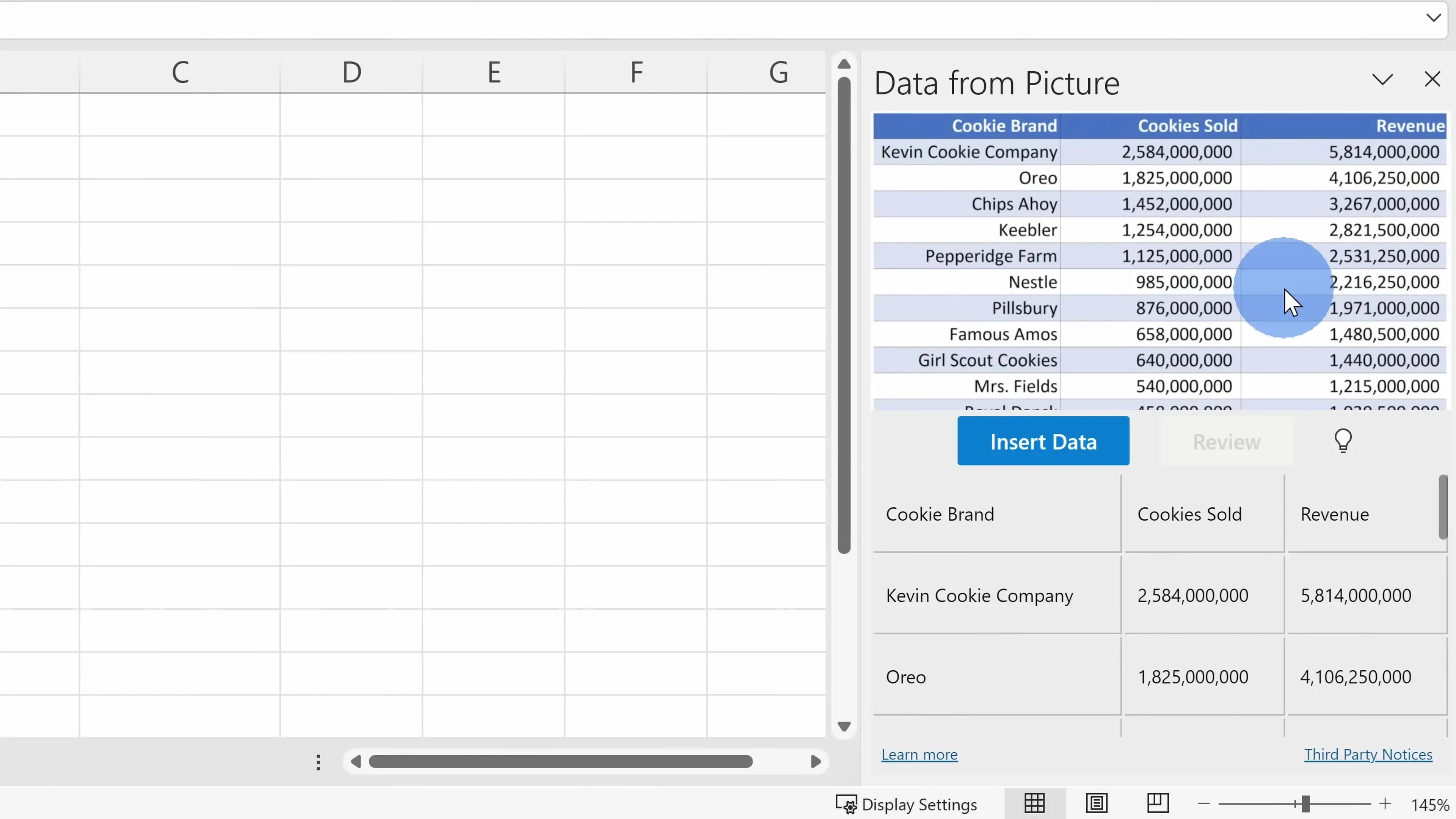Click the Cookies Sold preview header cell
Viewport: 1456px width, 819px height.
[1204, 514]
